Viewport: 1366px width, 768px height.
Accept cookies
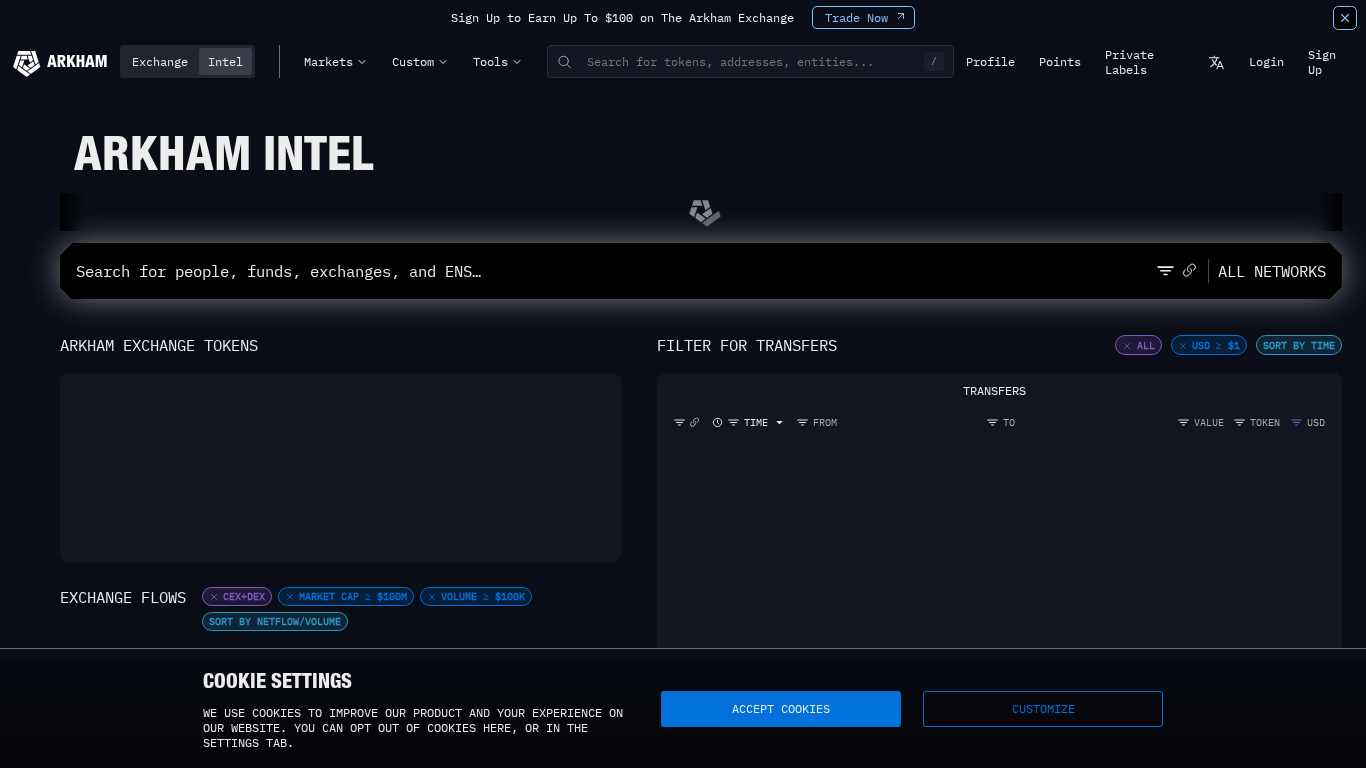pyautogui.click(x=781, y=709)
